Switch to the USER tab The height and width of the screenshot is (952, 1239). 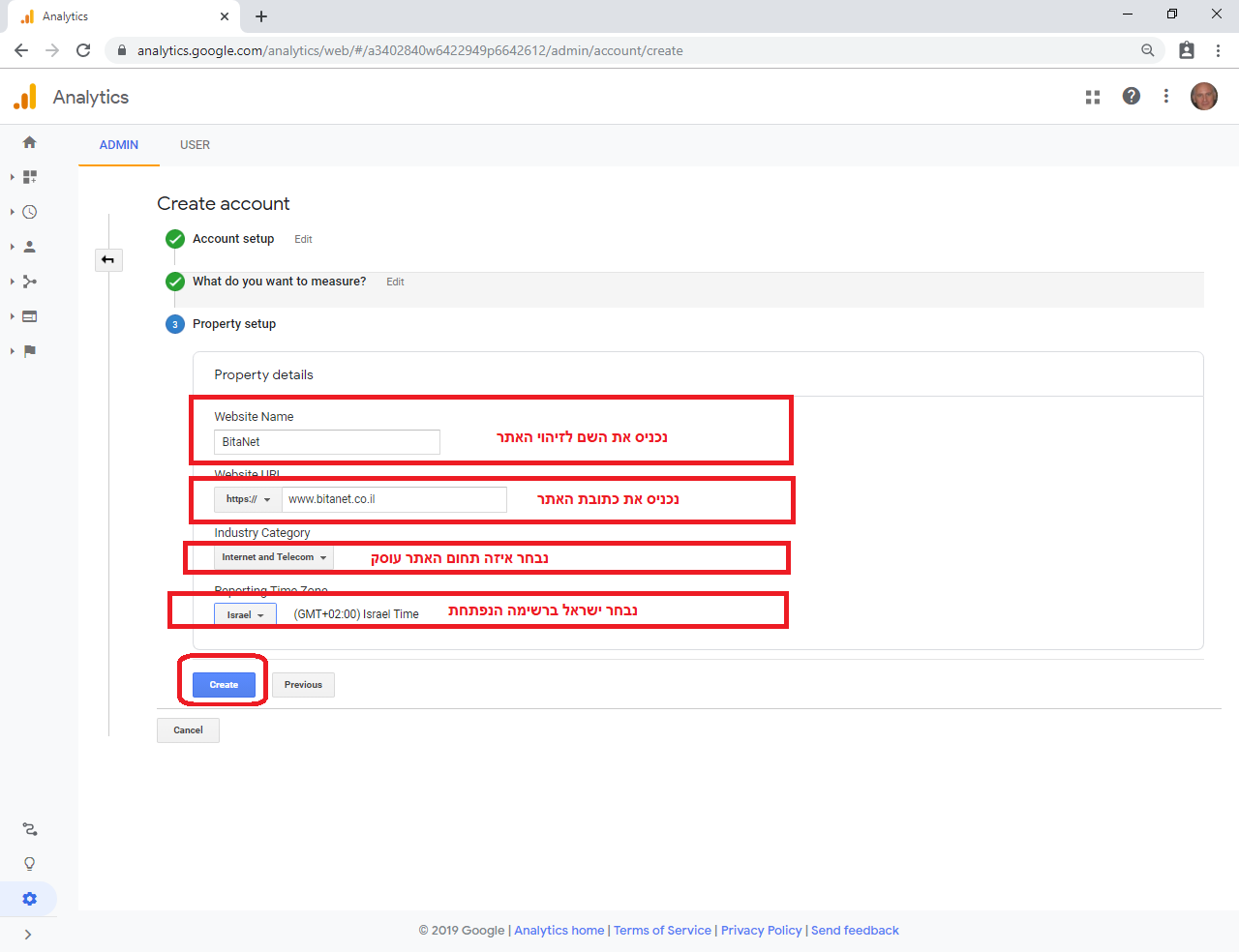click(195, 145)
